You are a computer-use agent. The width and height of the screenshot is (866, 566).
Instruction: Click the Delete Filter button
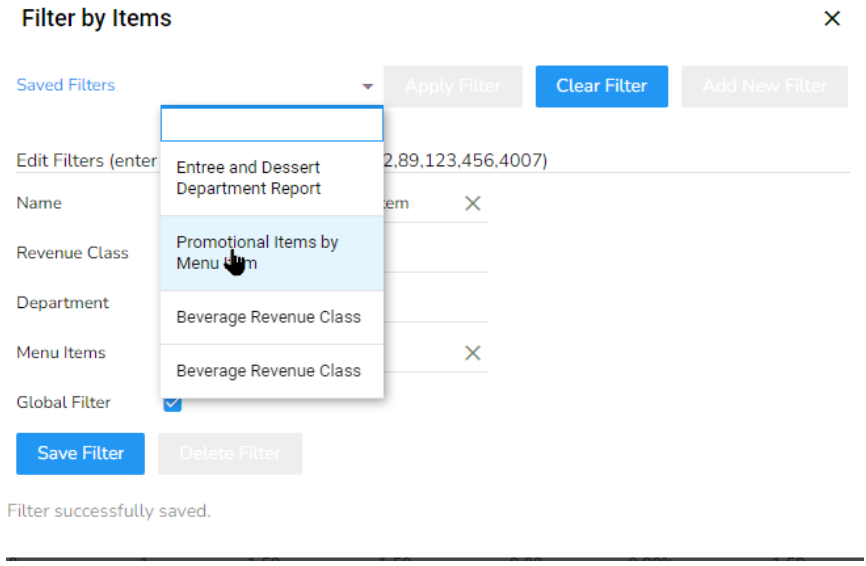[230, 453]
